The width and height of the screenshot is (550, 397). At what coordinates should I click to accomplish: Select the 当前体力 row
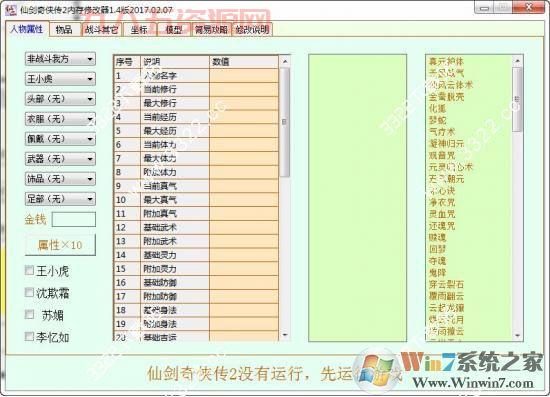(196, 144)
